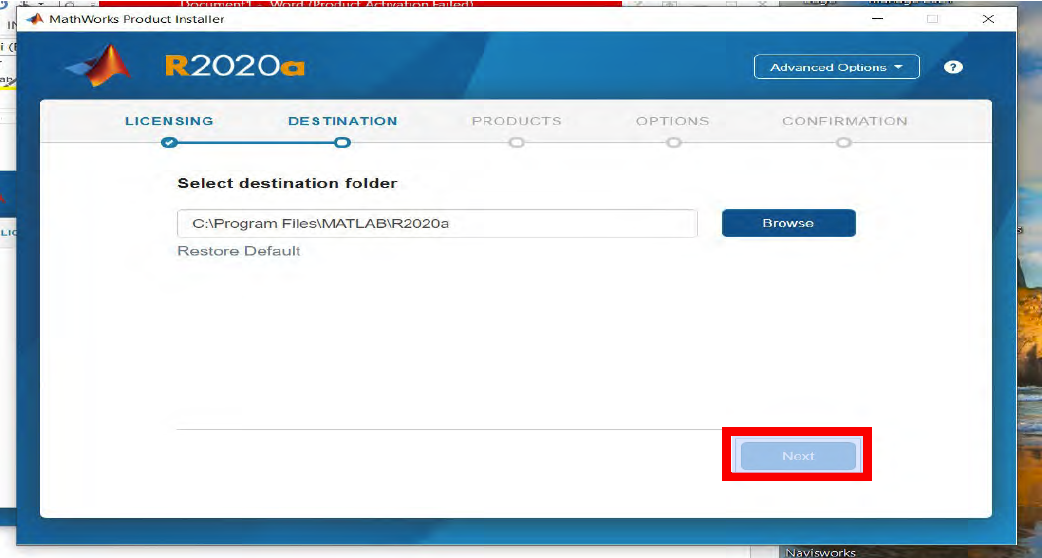This screenshot has width=1042, height=558.
Task: Go to the LICENSING step label
Action: click(169, 121)
